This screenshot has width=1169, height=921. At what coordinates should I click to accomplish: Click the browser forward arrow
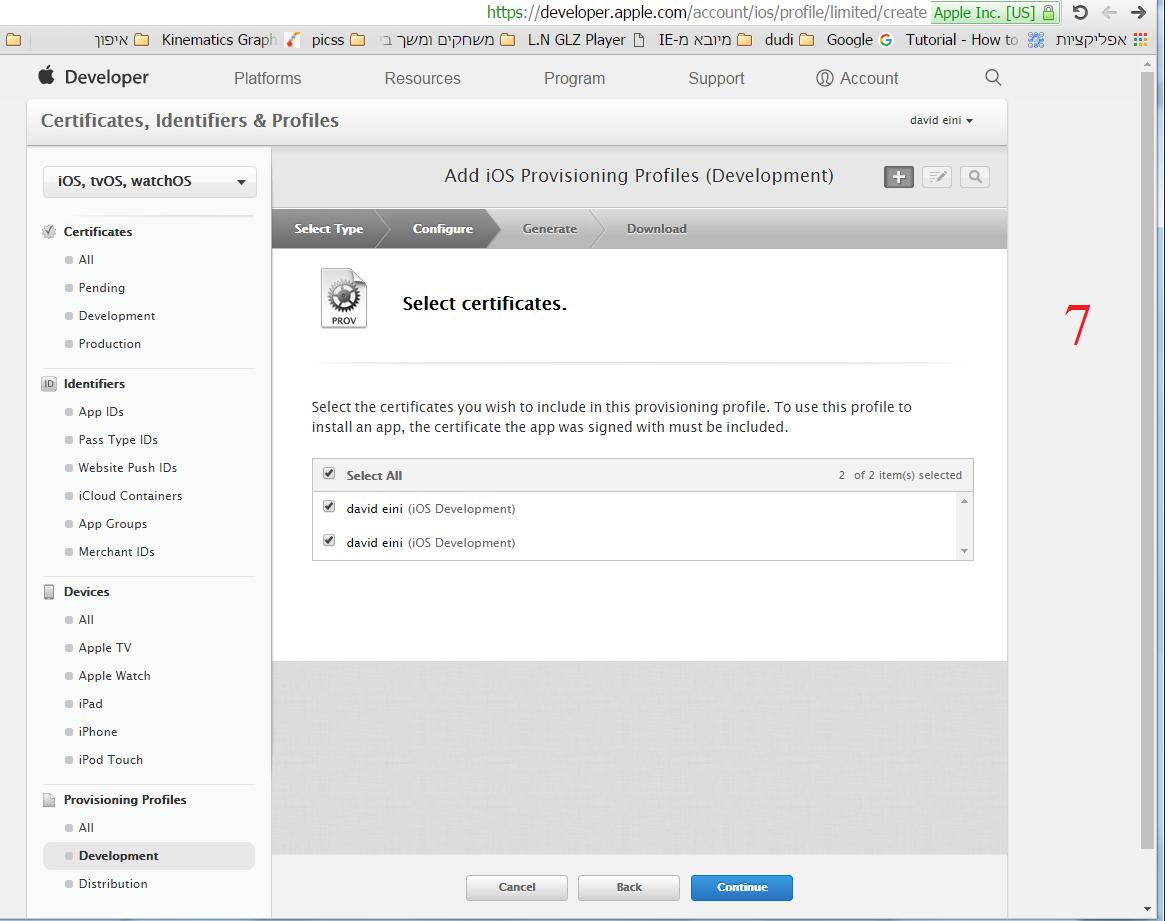tap(1139, 13)
